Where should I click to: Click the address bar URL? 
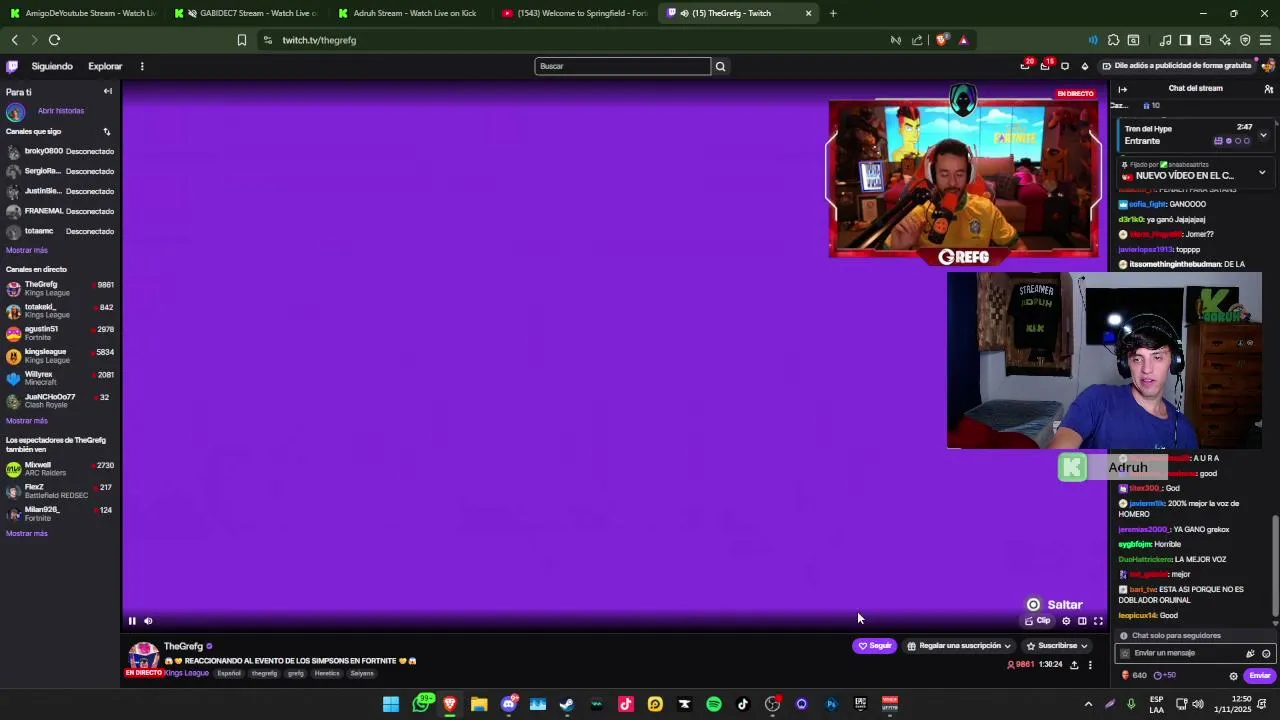click(x=319, y=40)
